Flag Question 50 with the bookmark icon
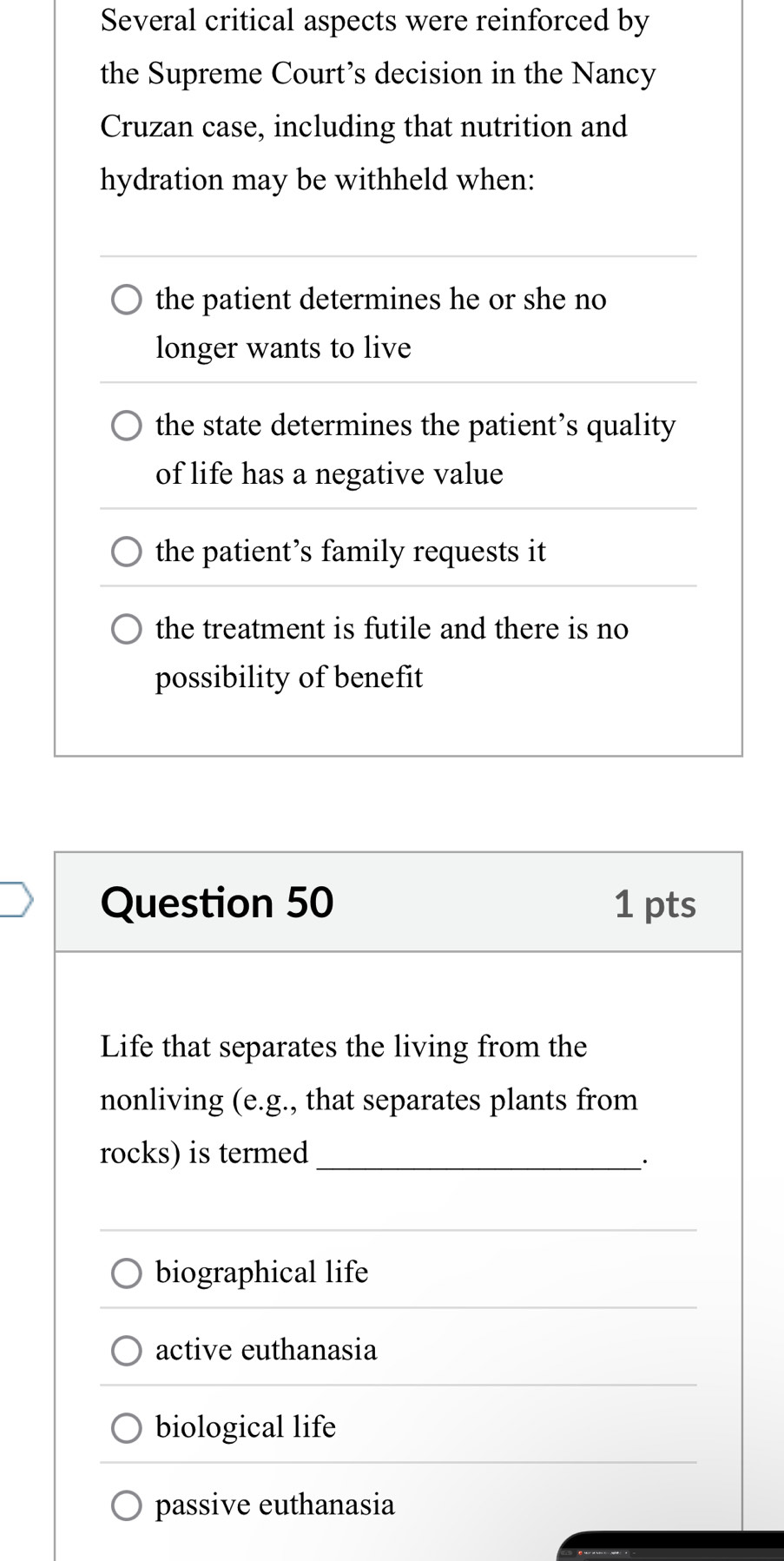Screen dimensions: 784x1561 coord(17,900)
